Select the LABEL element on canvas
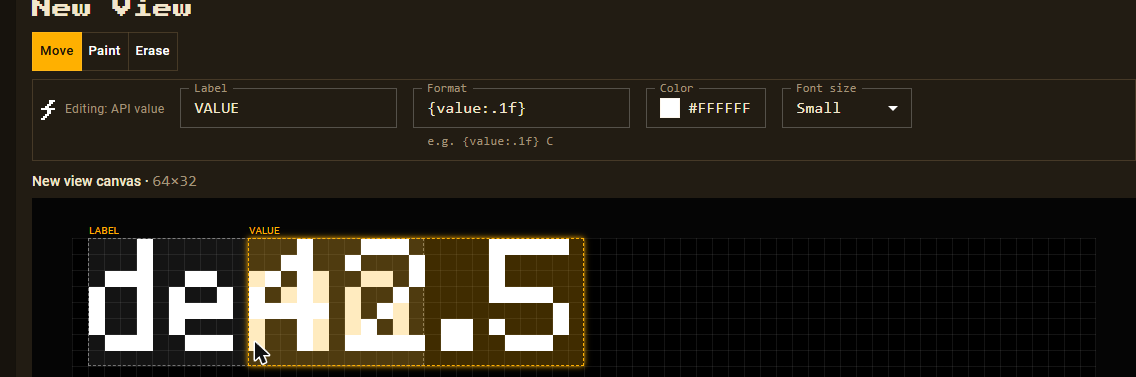This screenshot has width=1136, height=377. point(168,302)
